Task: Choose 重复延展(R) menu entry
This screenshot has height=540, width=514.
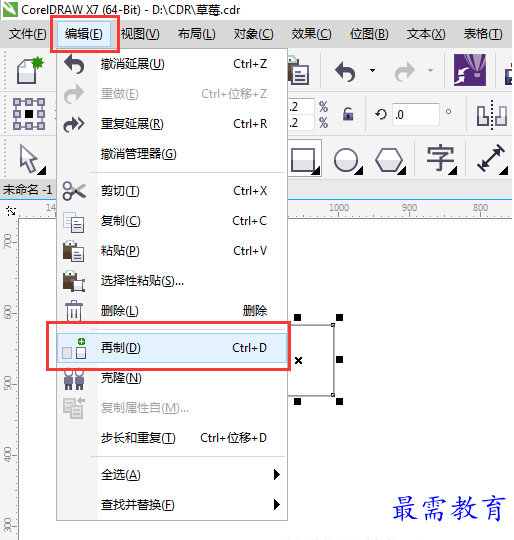Action: click(x=172, y=124)
